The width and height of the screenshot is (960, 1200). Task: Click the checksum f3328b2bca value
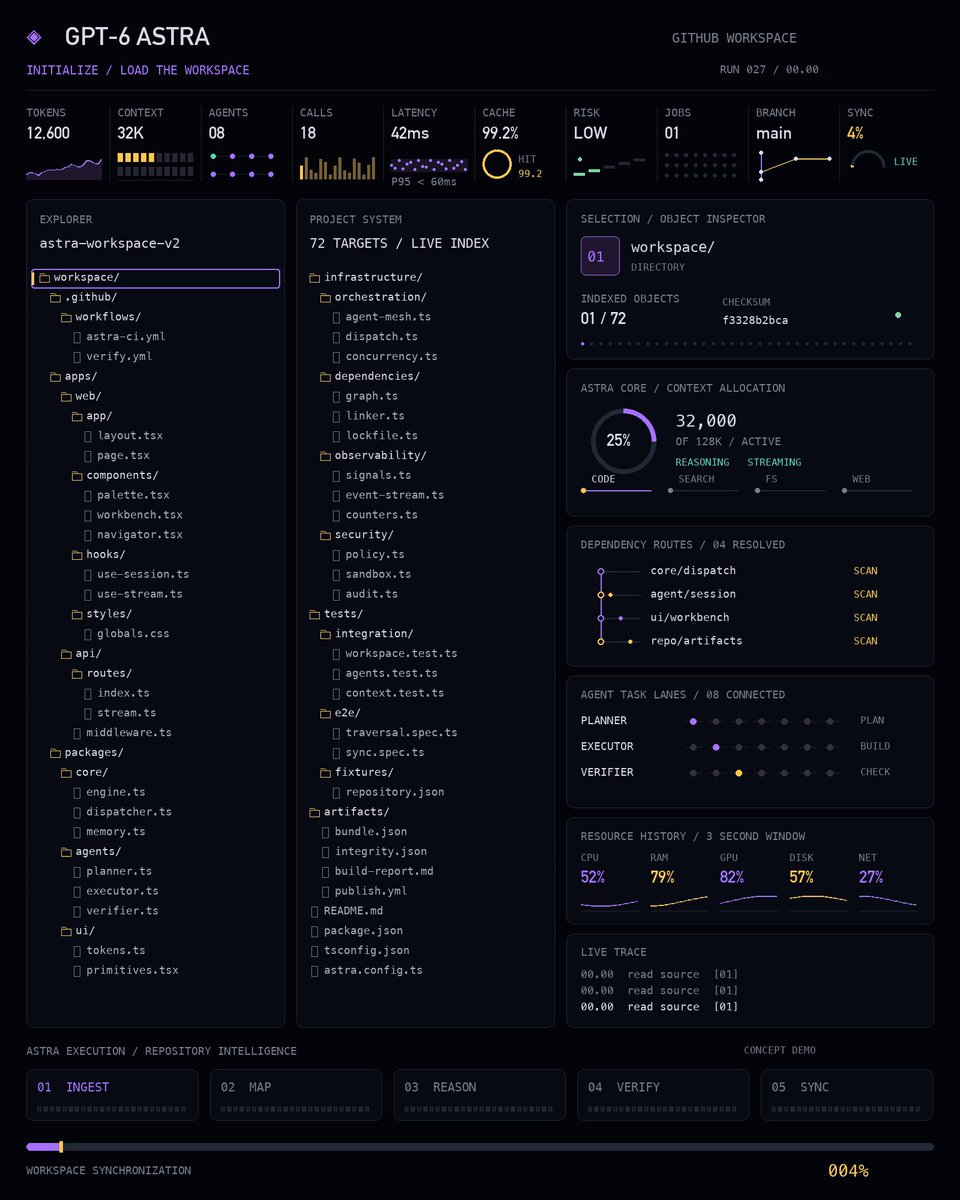click(x=755, y=320)
